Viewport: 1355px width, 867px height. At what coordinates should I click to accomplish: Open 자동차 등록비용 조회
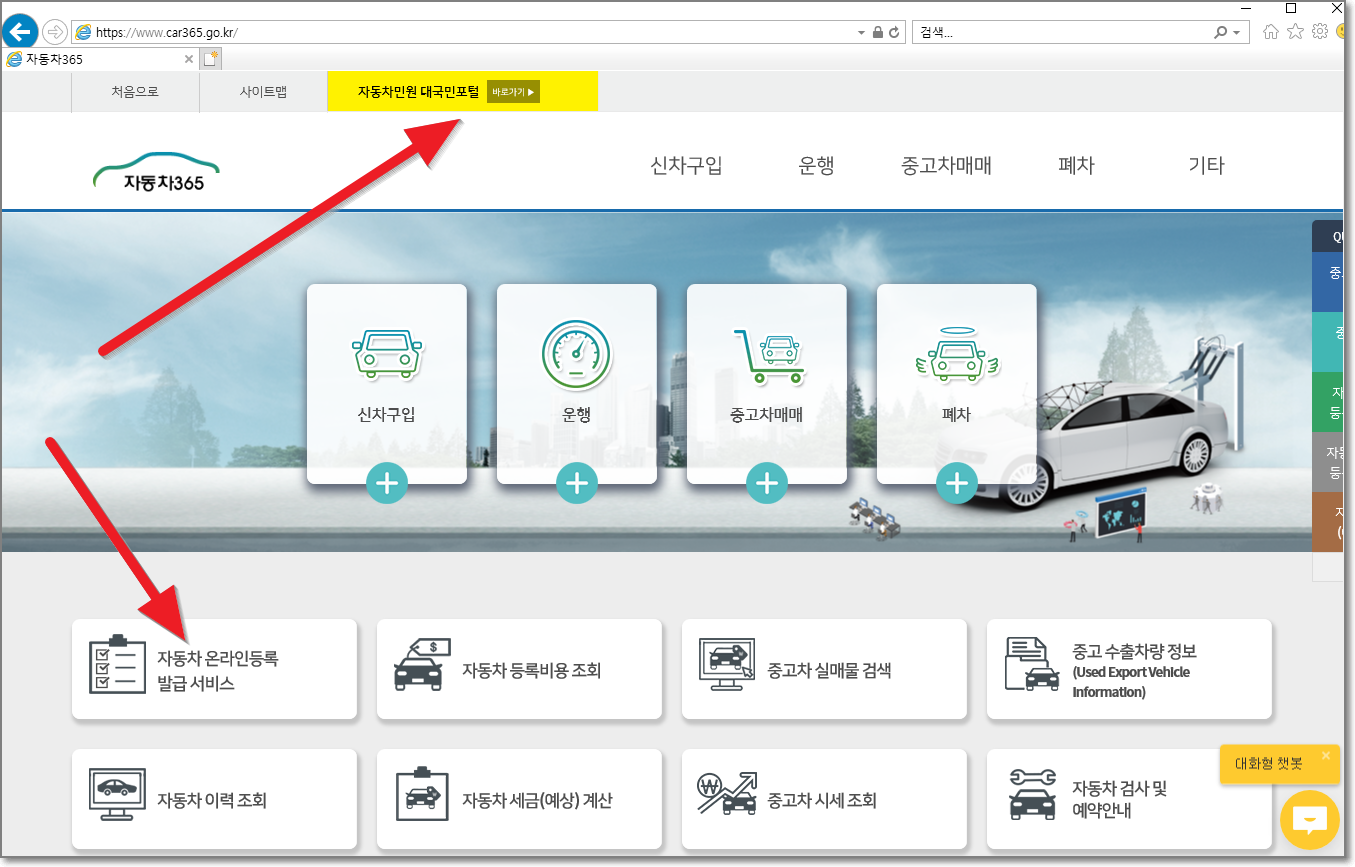tap(519, 669)
